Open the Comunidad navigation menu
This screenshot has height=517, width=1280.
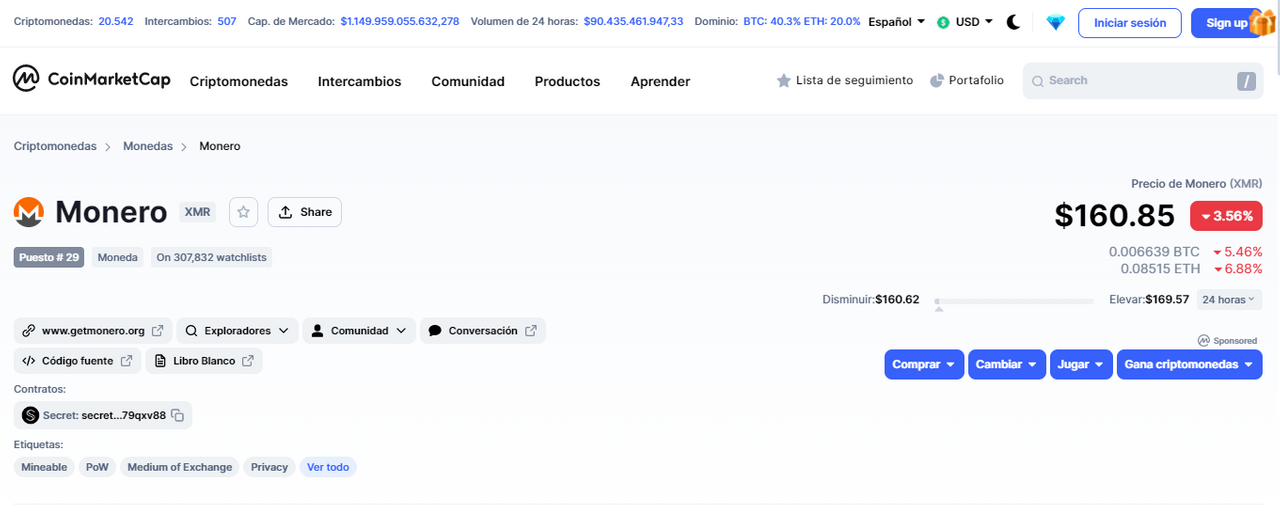tap(468, 81)
